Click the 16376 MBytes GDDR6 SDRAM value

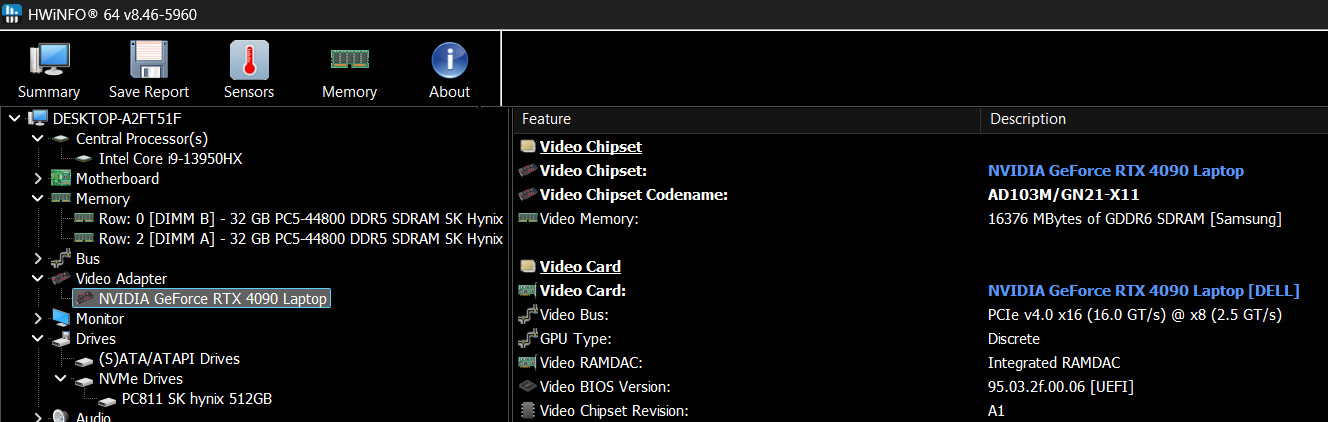pyautogui.click(x=1135, y=219)
